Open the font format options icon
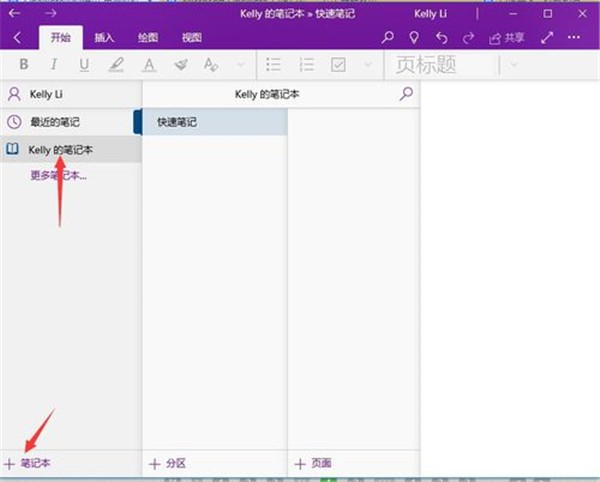The width and height of the screenshot is (600, 482). click(211, 64)
